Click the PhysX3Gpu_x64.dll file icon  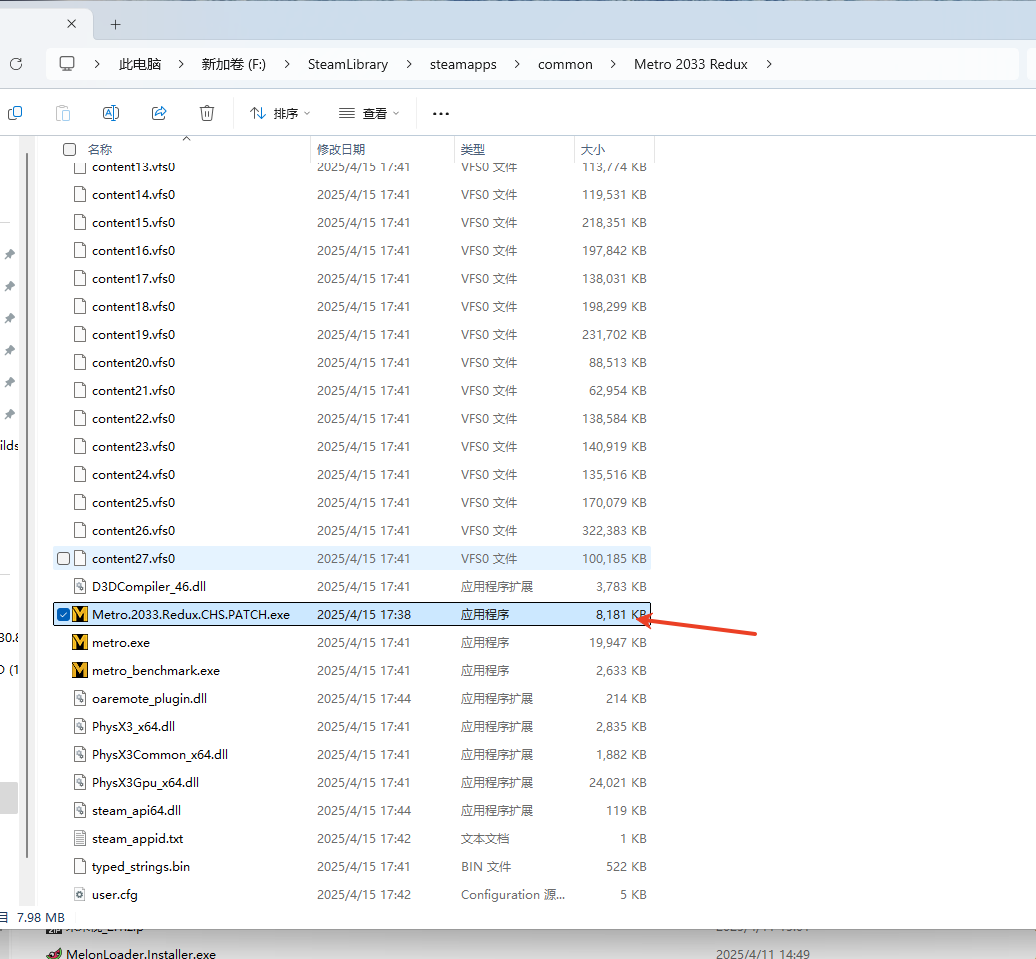80,783
